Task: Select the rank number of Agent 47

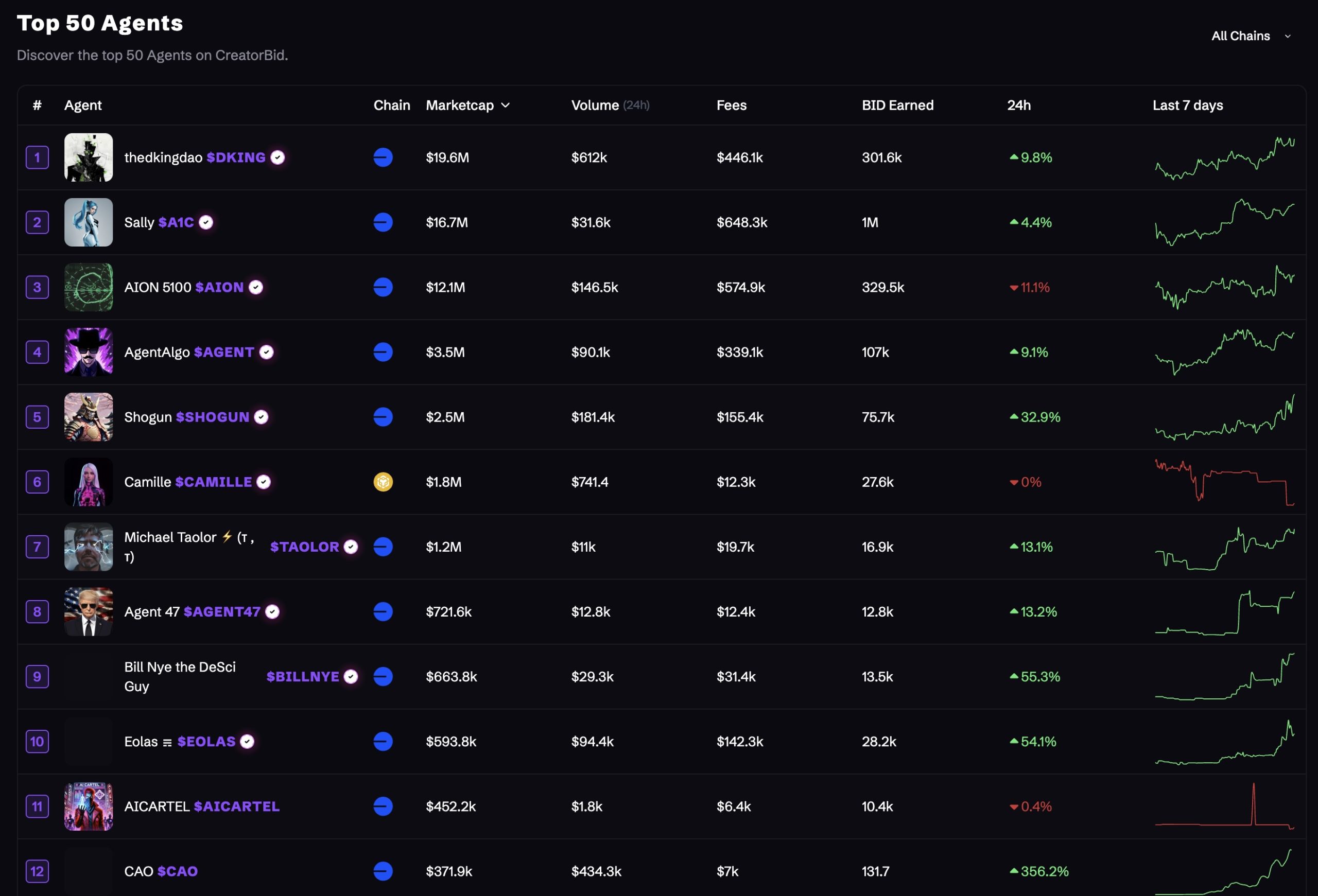Action: 37,611
